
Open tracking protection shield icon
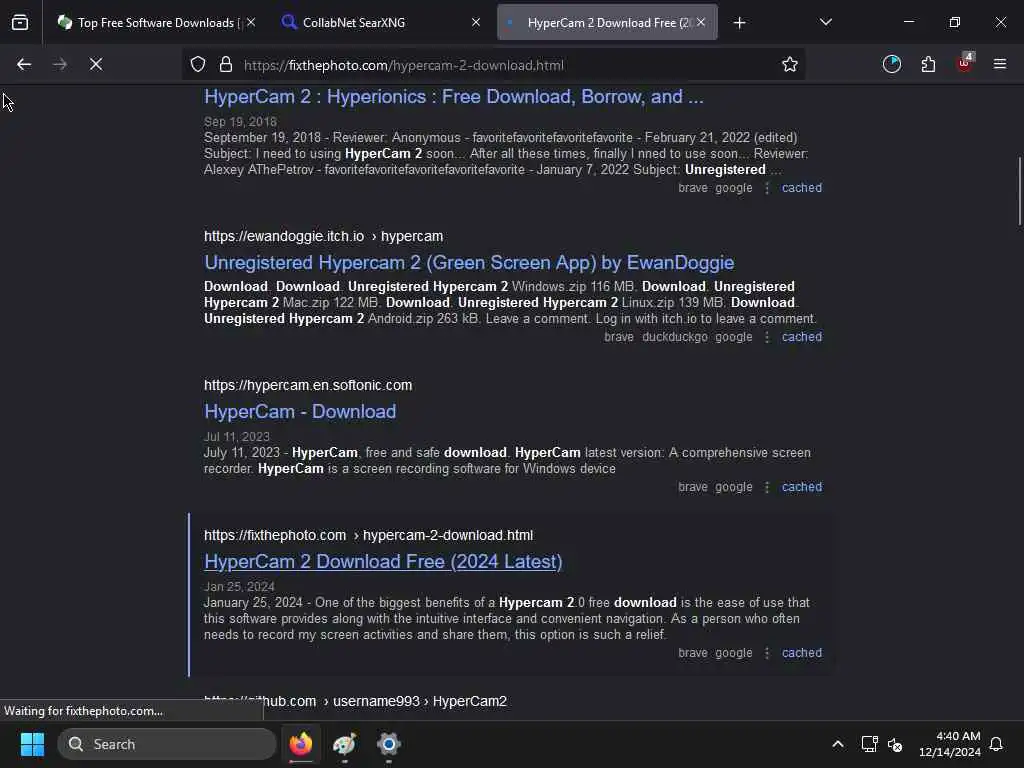(198, 64)
